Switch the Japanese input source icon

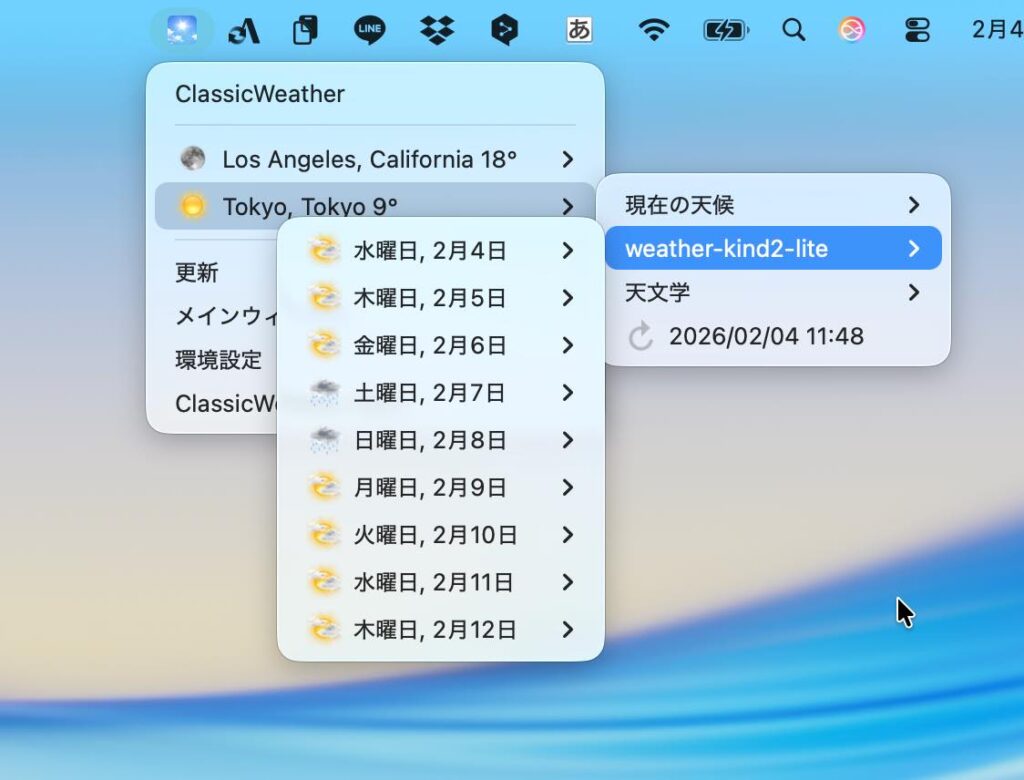[x=579, y=30]
